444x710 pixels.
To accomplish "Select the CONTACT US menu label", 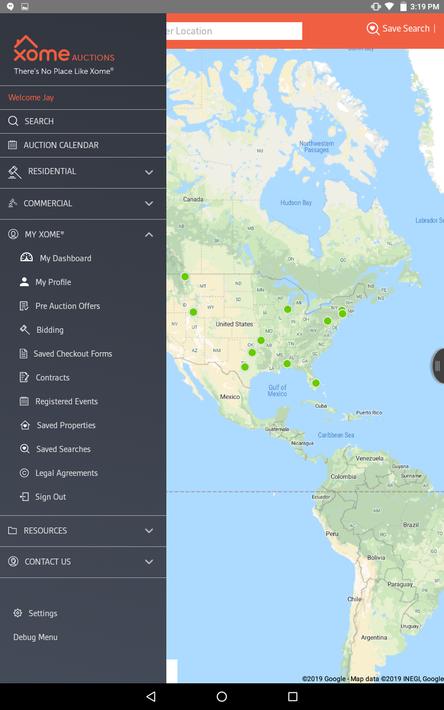I will [x=48, y=561].
